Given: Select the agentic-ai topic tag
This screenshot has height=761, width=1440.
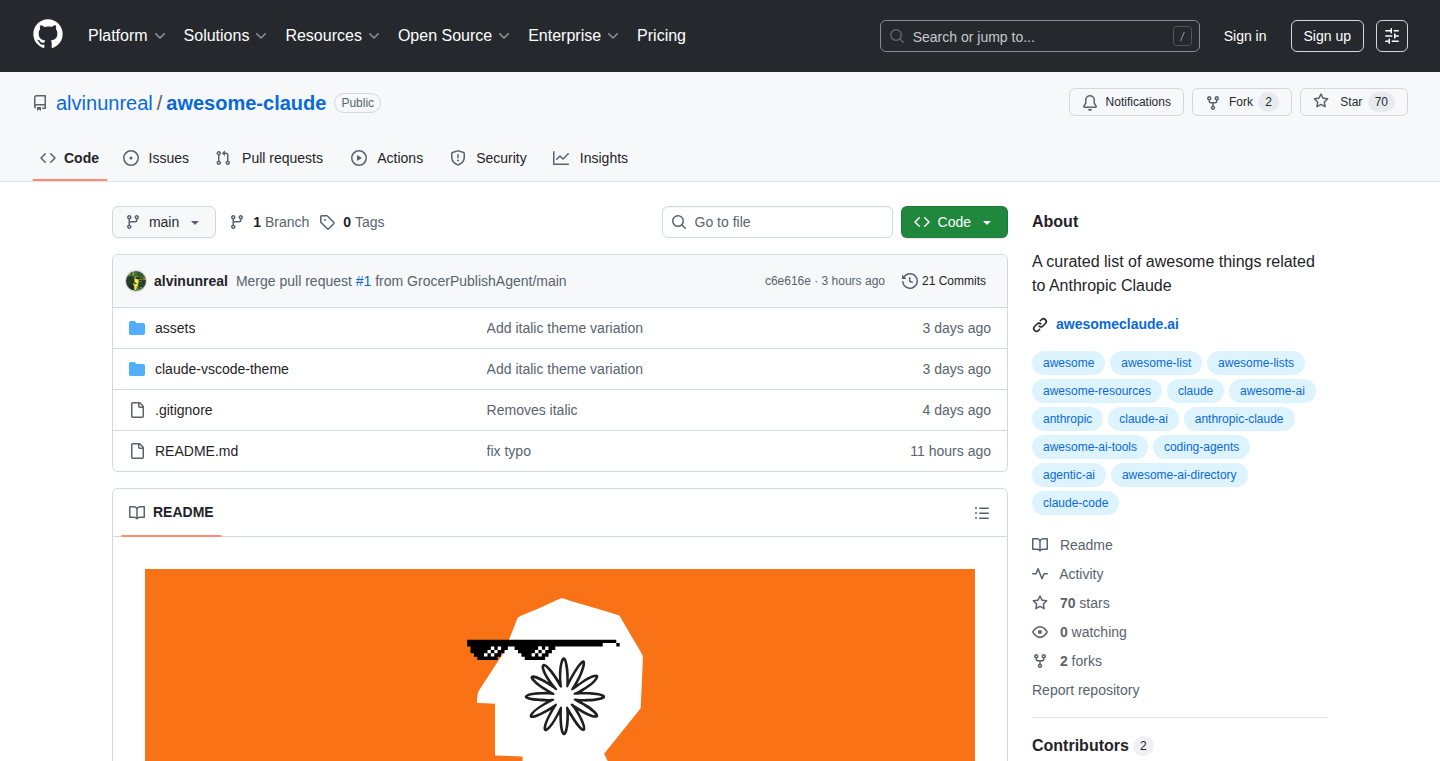Looking at the screenshot, I should 1069,475.
